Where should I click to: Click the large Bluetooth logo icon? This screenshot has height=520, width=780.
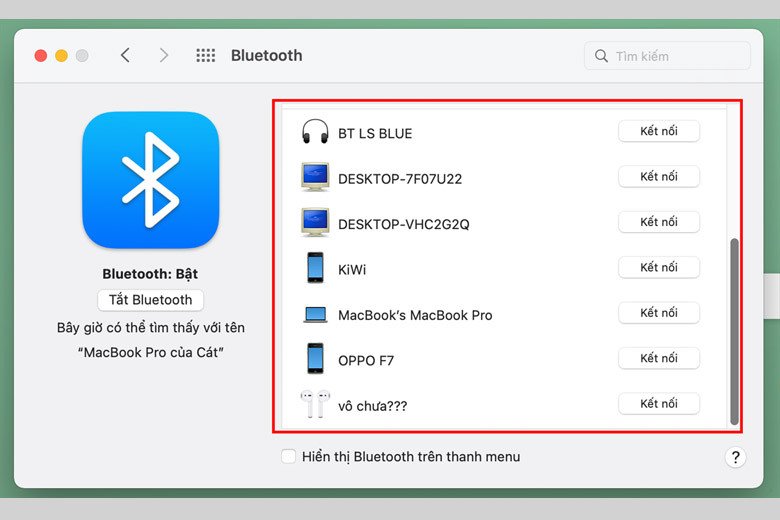[151, 180]
